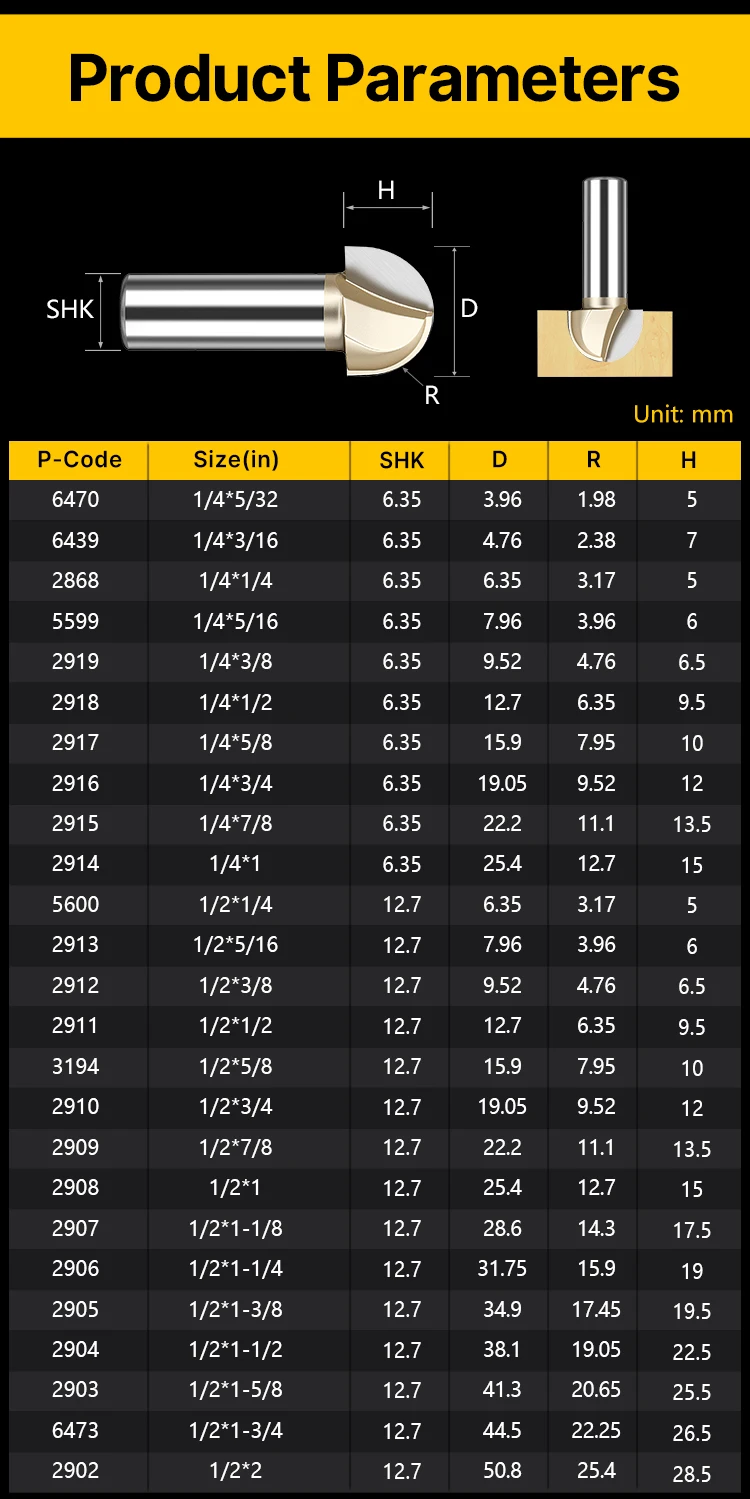Select P-Code 3194 cell
The image size is (750, 1499).
pyautogui.click(x=76, y=1066)
